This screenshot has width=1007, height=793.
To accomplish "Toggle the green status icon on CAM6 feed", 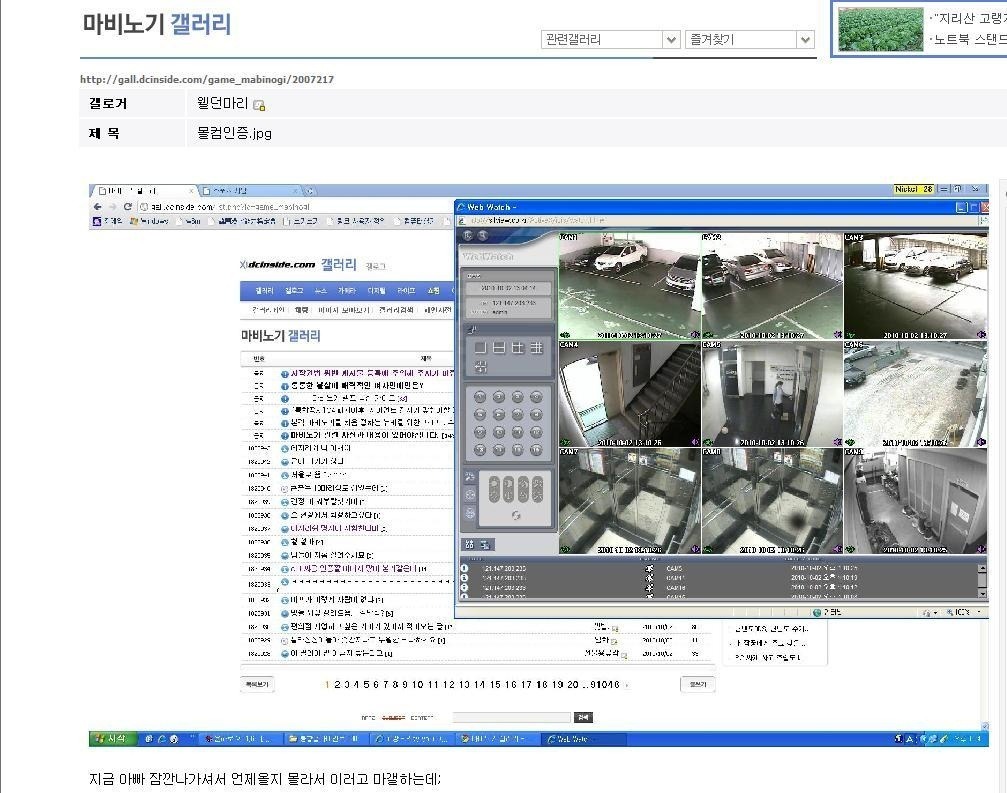I will pos(850,442).
